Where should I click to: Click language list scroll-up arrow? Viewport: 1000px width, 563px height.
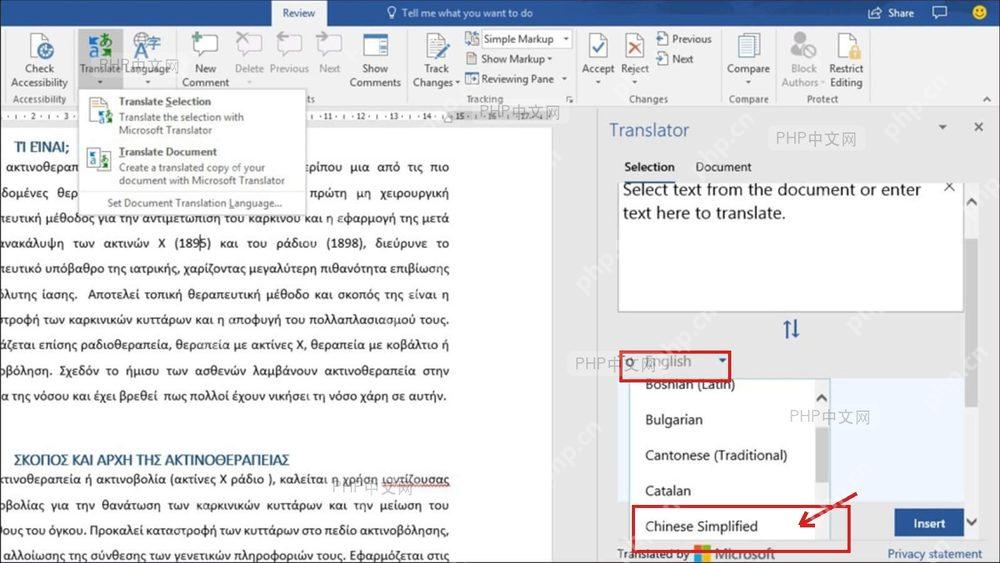tap(822, 398)
